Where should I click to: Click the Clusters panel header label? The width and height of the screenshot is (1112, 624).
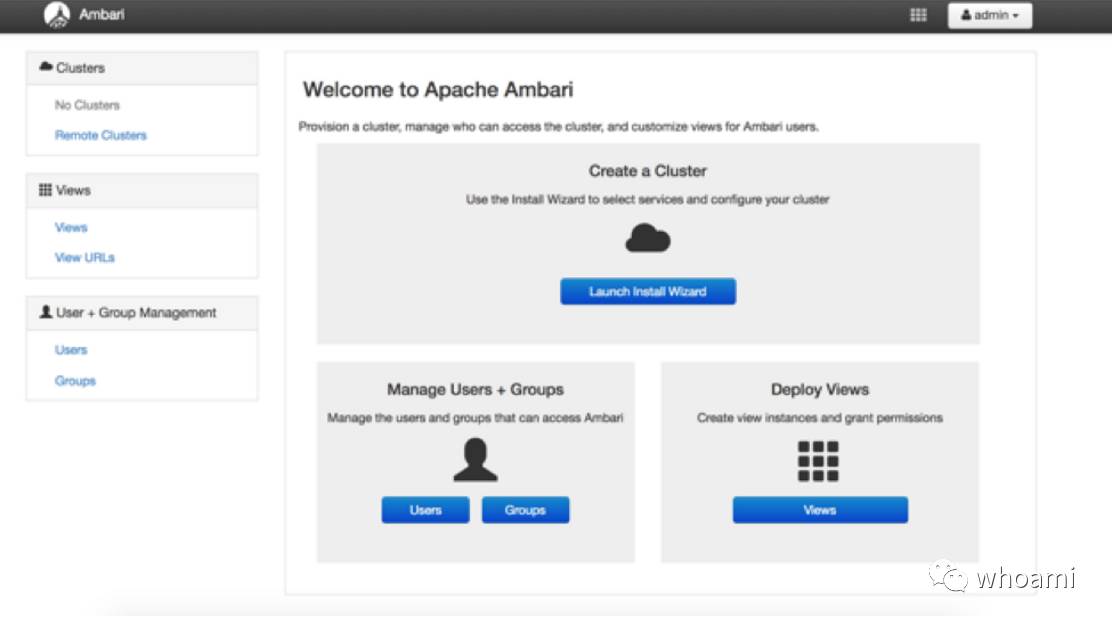click(x=80, y=67)
